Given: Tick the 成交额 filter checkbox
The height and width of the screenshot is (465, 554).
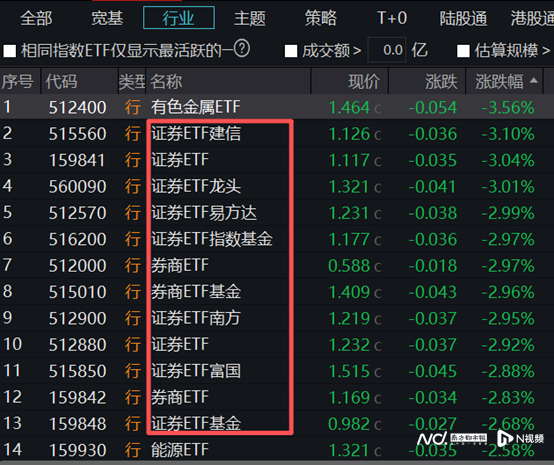Looking at the screenshot, I should (291, 51).
